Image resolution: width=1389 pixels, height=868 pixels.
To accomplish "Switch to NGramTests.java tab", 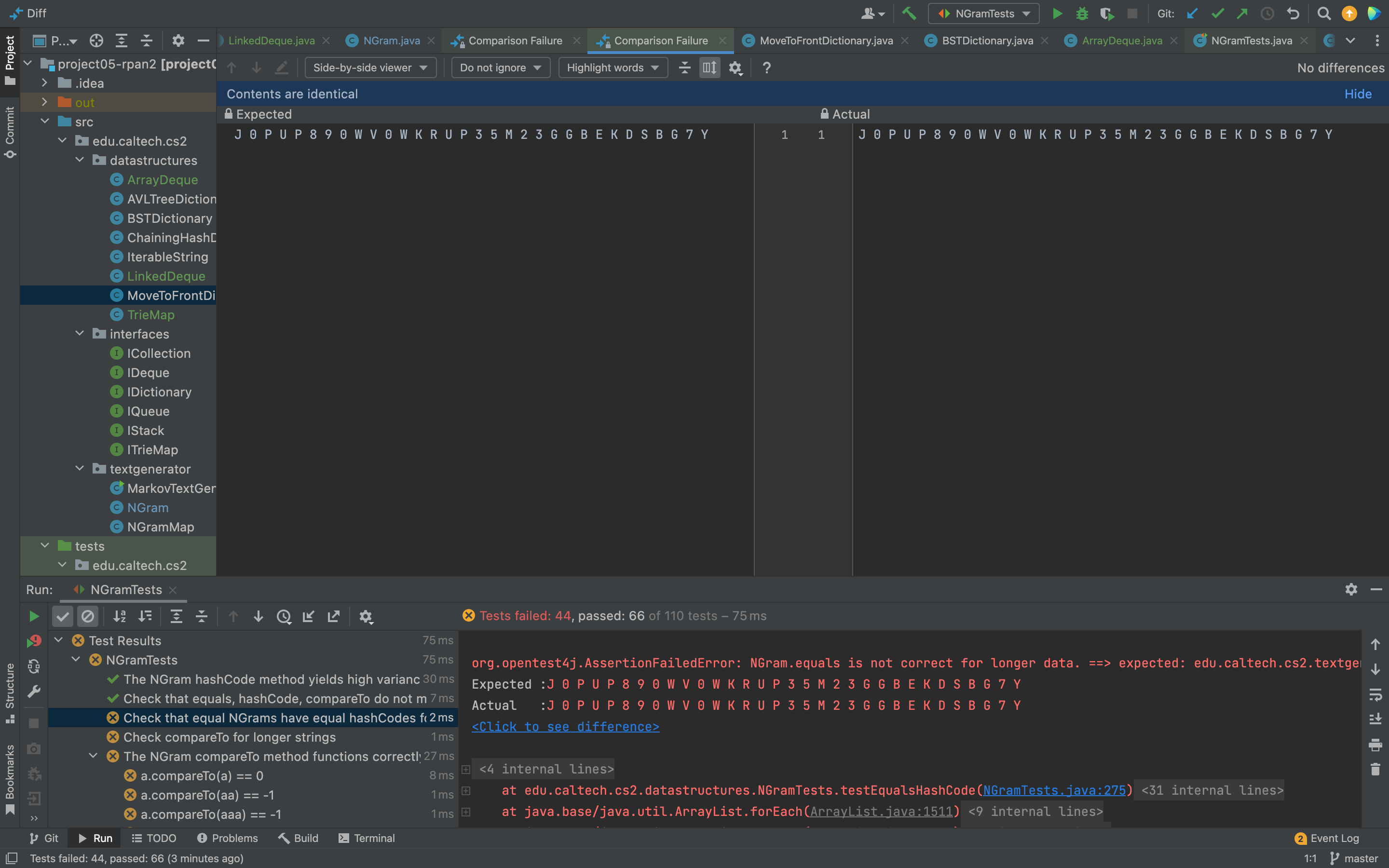I will (1251, 40).
